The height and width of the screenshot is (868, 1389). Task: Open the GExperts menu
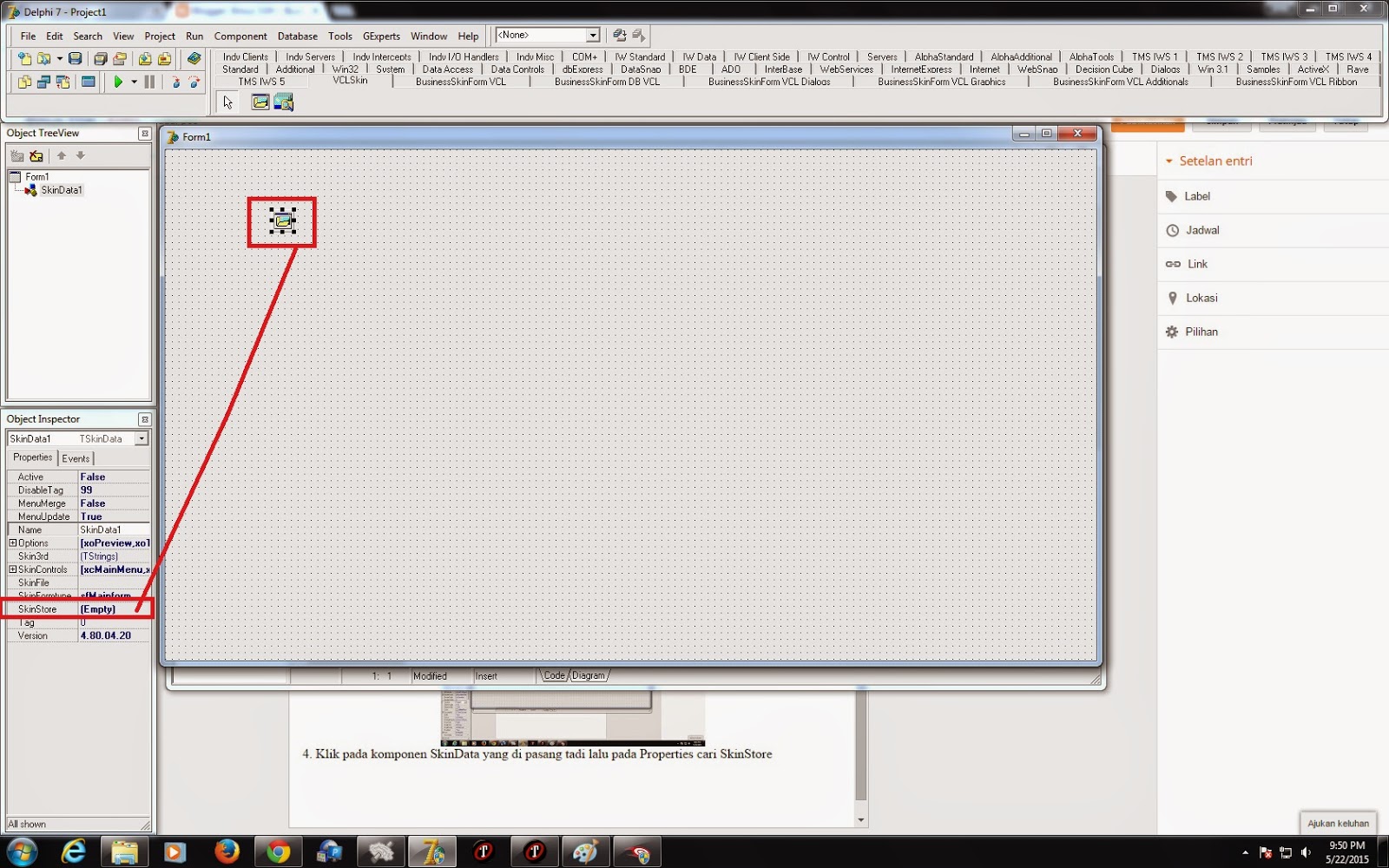tap(381, 36)
